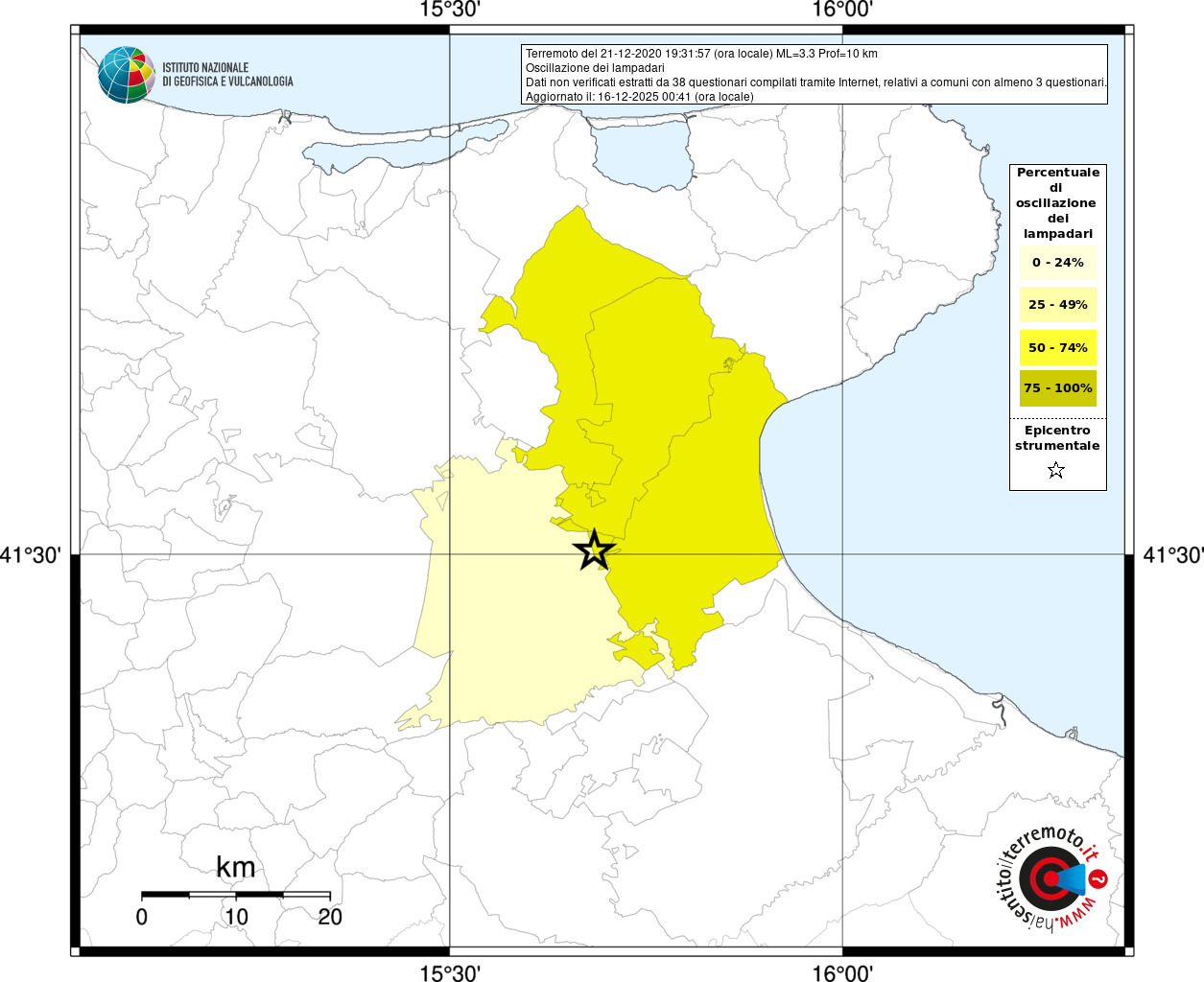Click the black-and-white km scale bar

tap(236, 895)
